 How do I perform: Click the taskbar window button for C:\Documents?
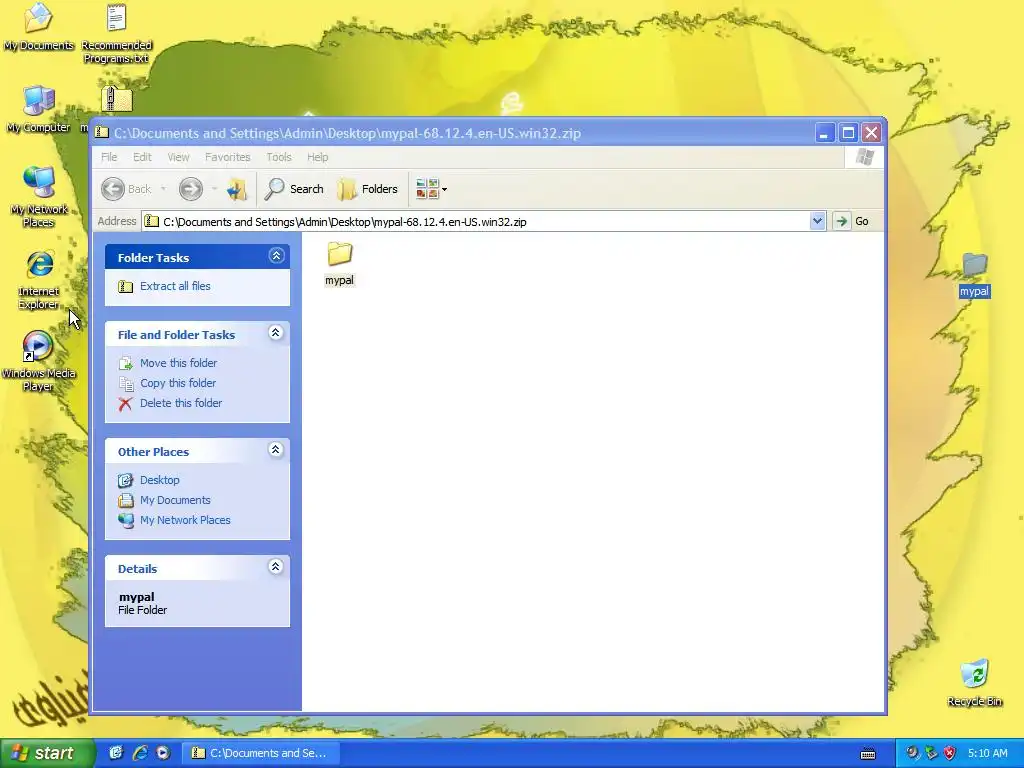(x=259, y=753)
